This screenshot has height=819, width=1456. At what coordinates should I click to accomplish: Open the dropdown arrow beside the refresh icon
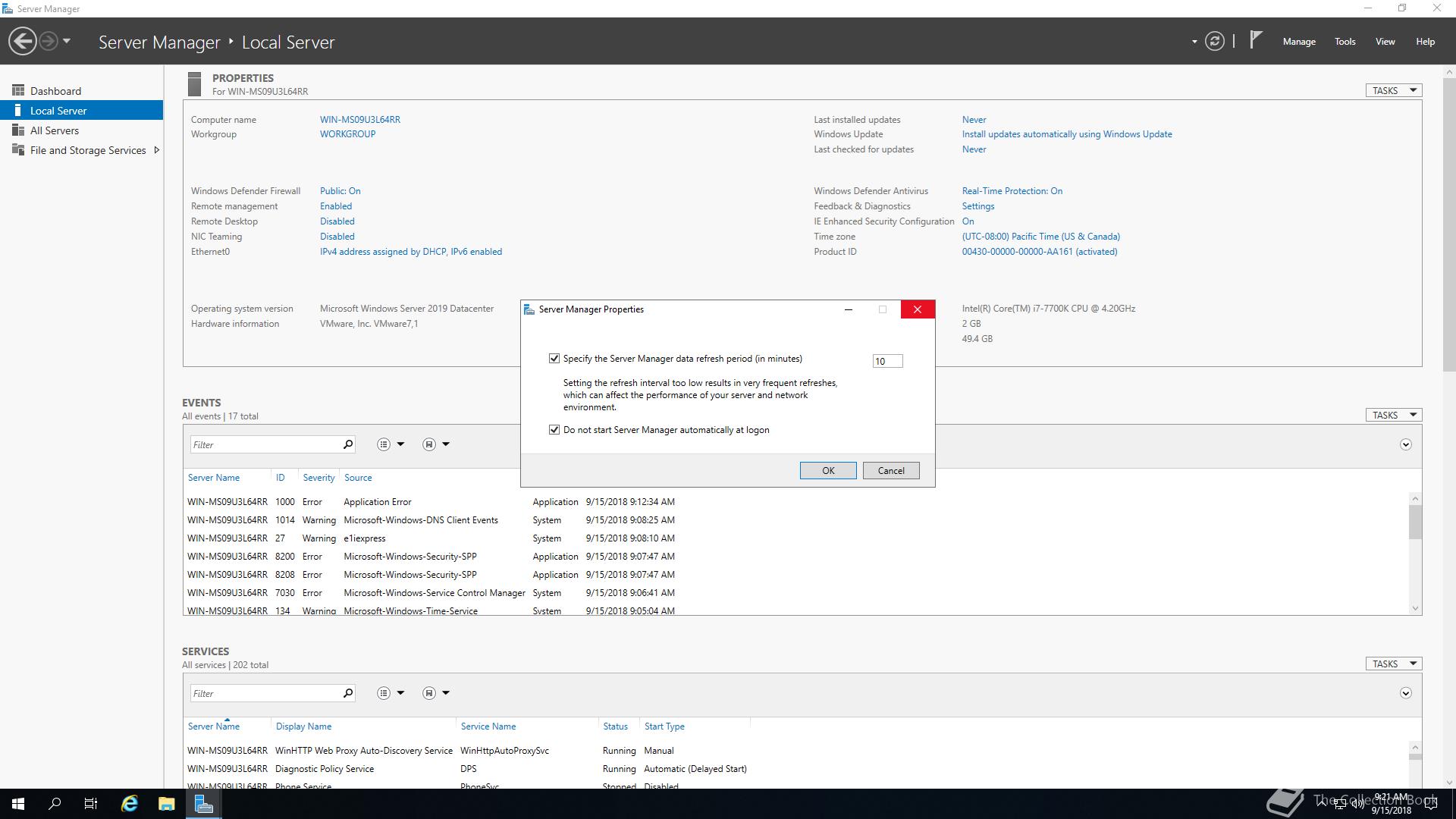pos(1194,42)
